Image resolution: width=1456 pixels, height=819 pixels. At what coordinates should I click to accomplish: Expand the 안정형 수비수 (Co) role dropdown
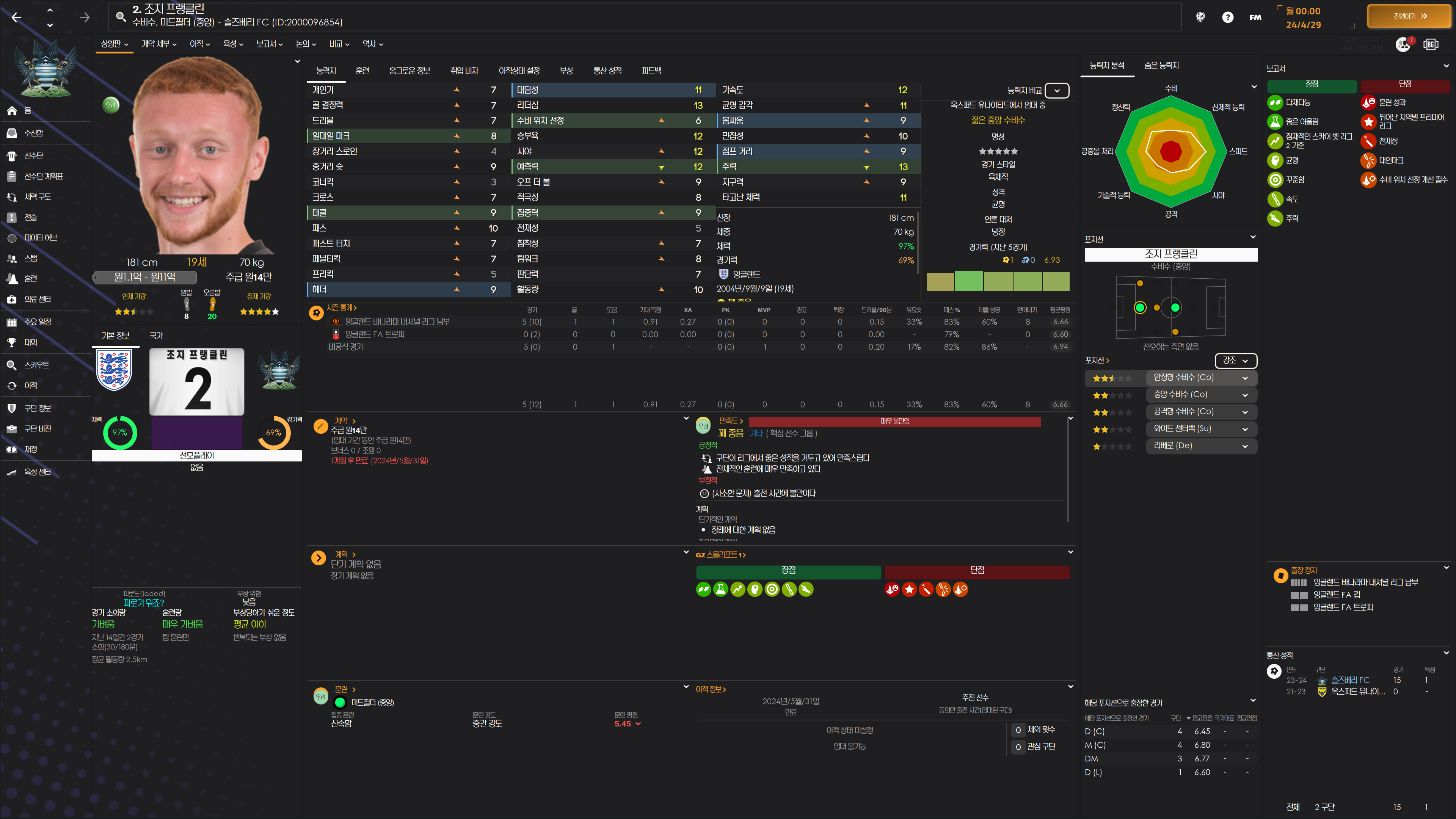coord(1244,378)
